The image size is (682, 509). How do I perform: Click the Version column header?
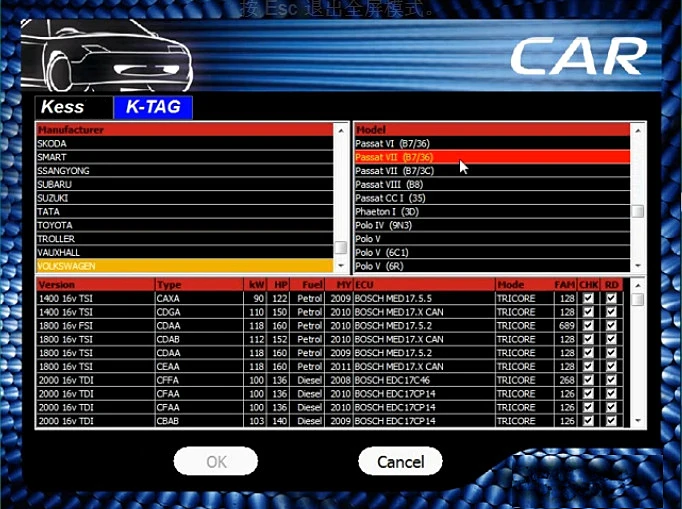point(95,285)
